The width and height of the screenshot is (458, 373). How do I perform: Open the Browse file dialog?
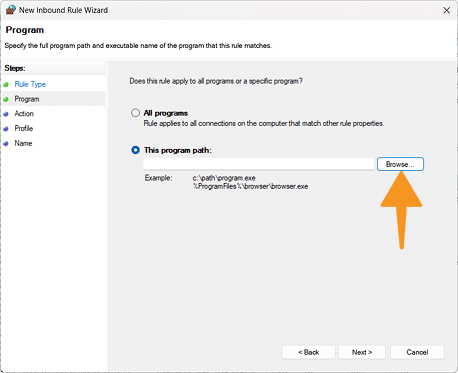pyautogui.click(x=400, y=164)
